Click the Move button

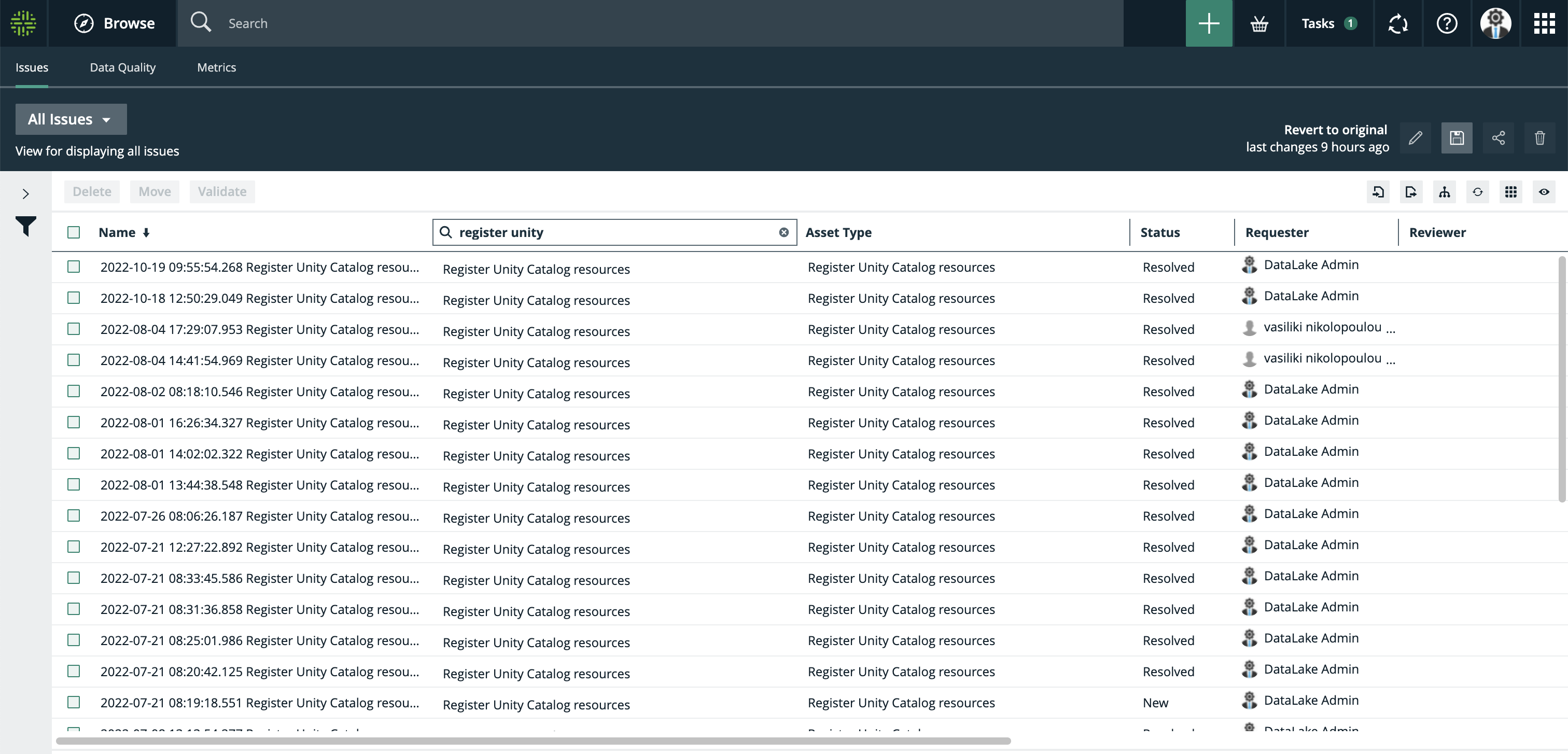pos(155,192)
